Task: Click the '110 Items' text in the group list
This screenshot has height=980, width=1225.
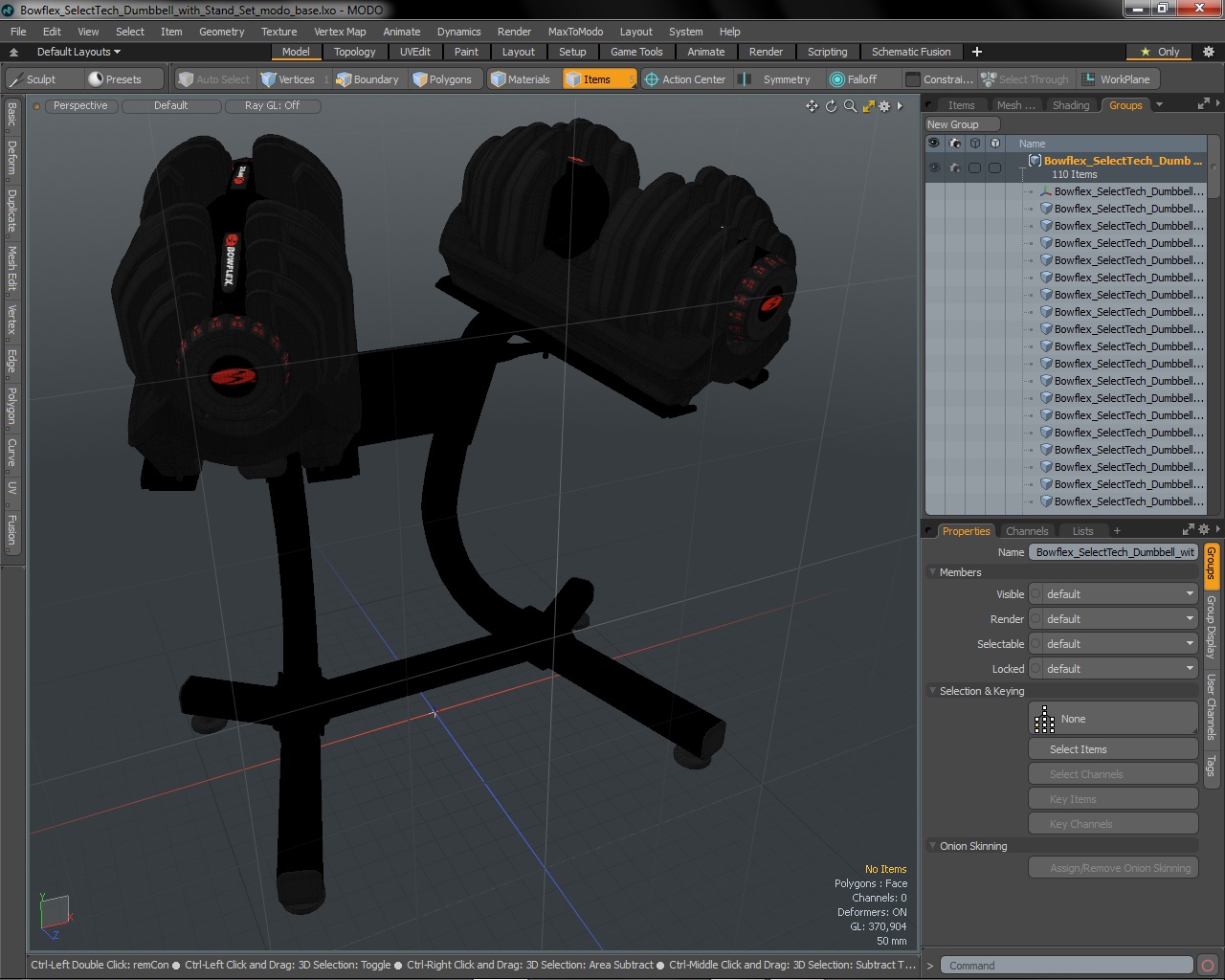Action: (1075, 175)
